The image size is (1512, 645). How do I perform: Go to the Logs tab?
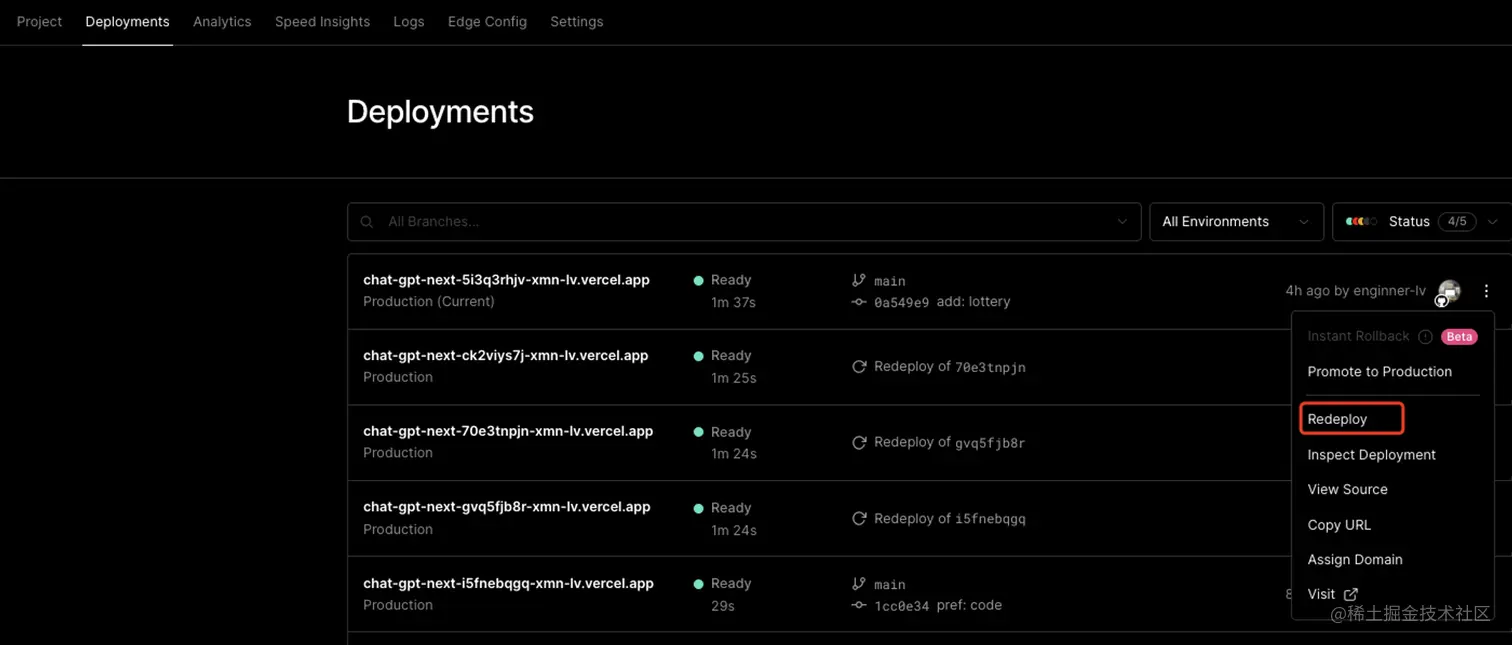409,21
